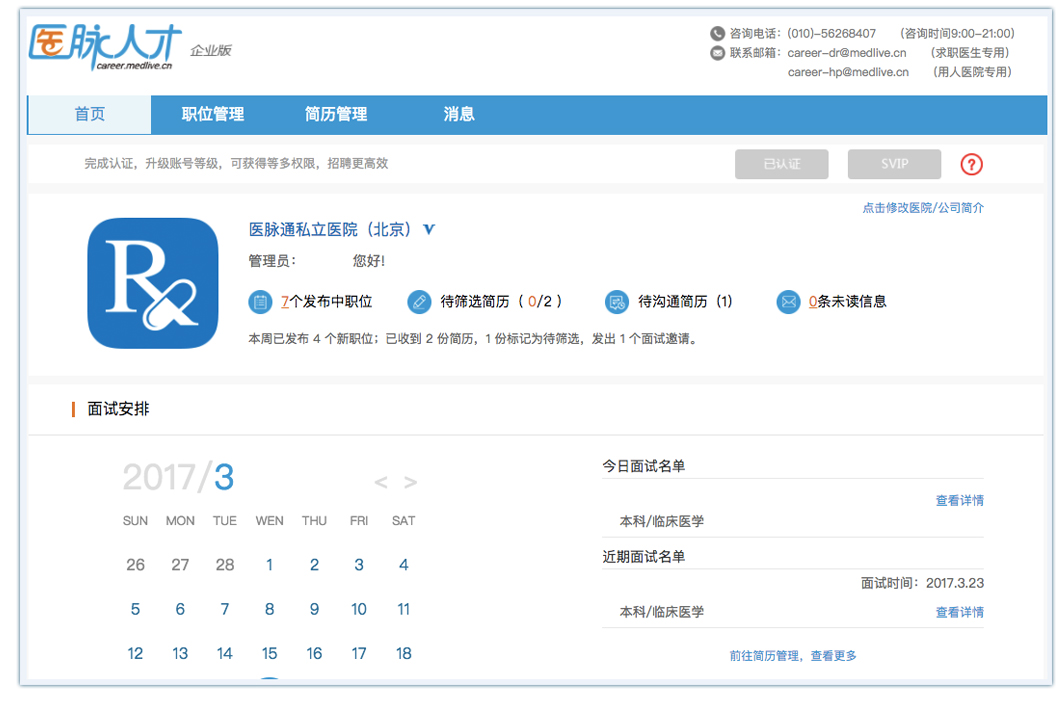The height and width of the screenshot is (704, 1057).
Task: Select calendar date 17
Action: pyautogui.click(x=359, y=653)
